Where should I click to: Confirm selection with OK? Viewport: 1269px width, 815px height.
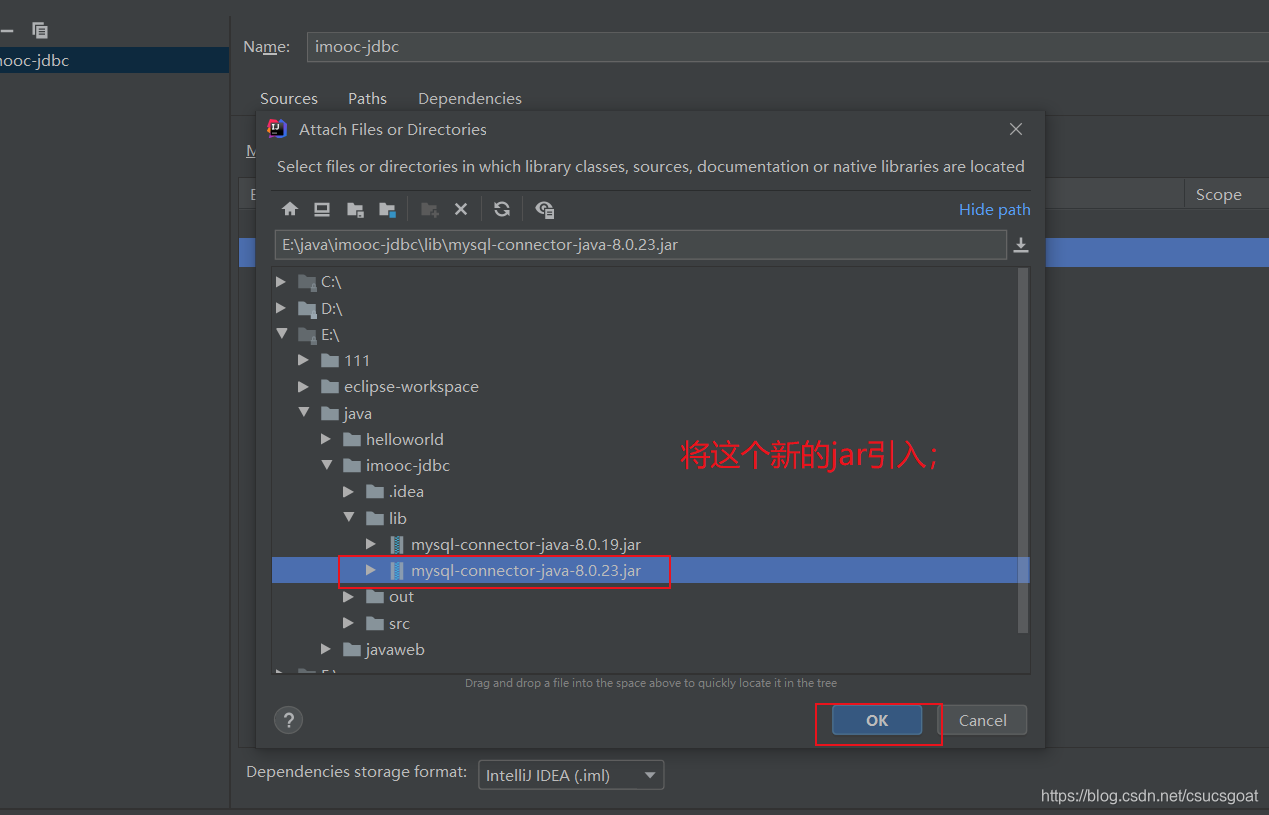(x=877, y=720)
